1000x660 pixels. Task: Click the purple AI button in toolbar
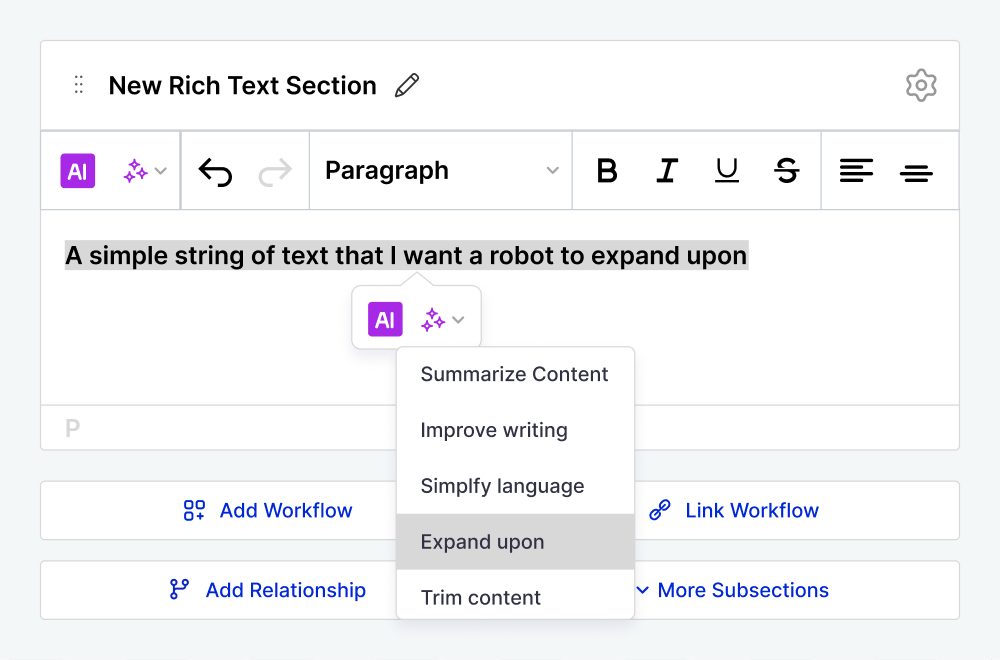click(78, 171)
